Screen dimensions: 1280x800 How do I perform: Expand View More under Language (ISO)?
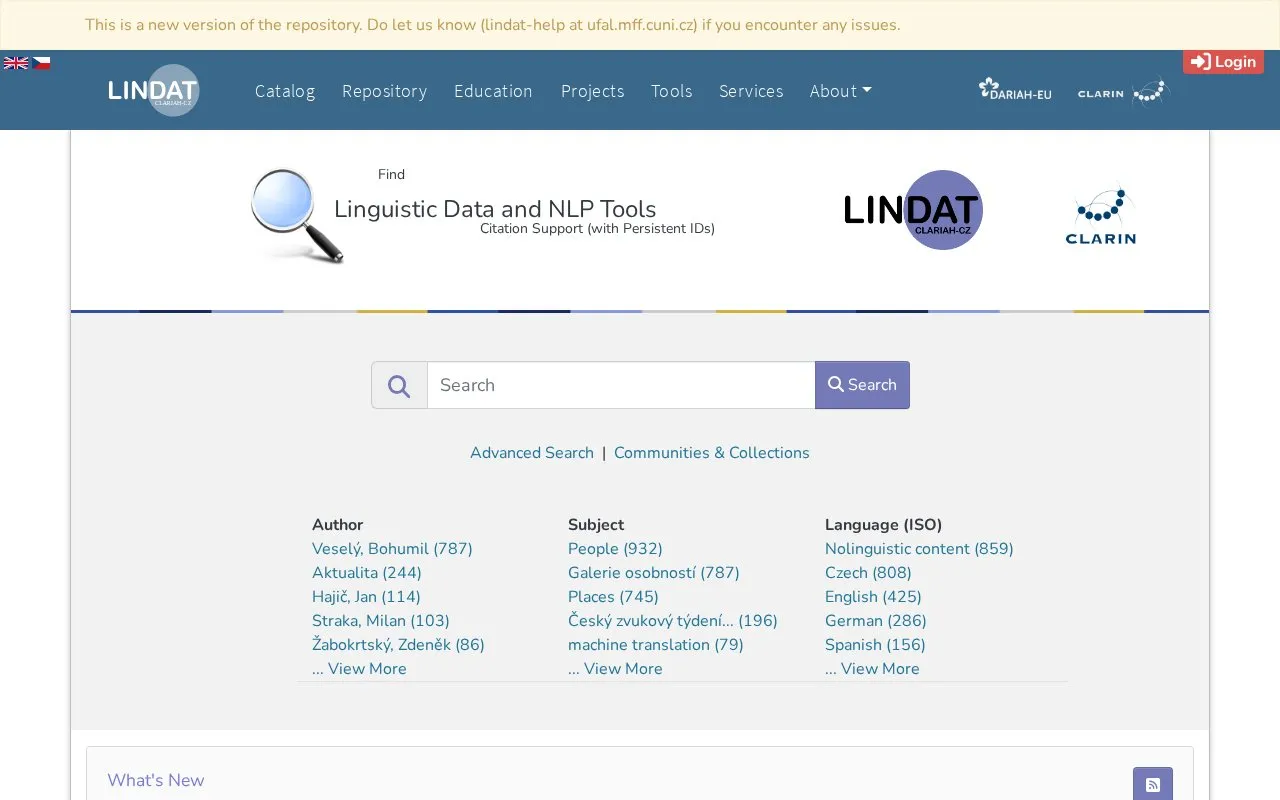click(x=872, y=669)
